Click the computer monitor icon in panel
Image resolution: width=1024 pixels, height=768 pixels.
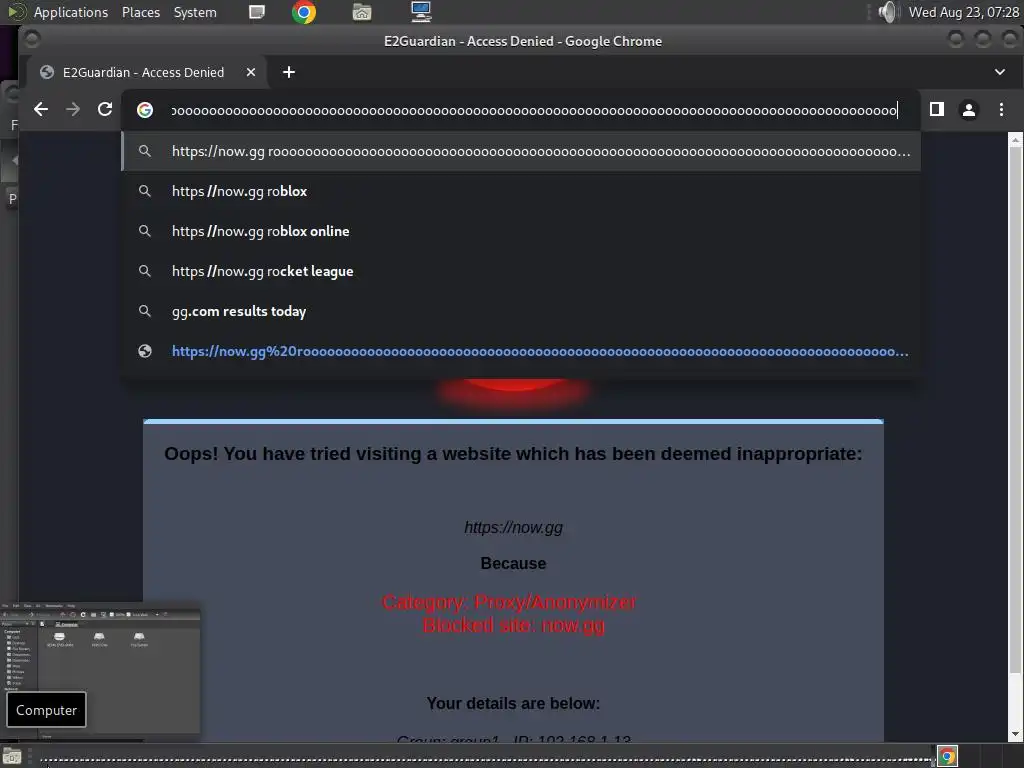pyautogui.click(x=421, y=11)
